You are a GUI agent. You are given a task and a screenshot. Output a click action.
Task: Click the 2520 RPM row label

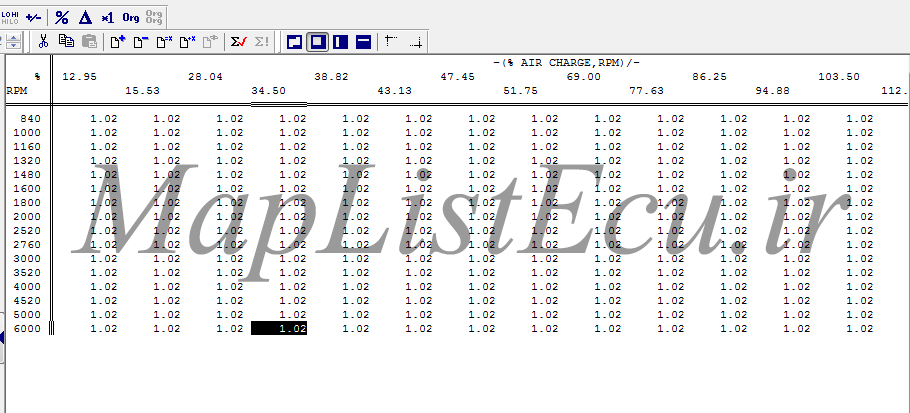pos(27,231)
